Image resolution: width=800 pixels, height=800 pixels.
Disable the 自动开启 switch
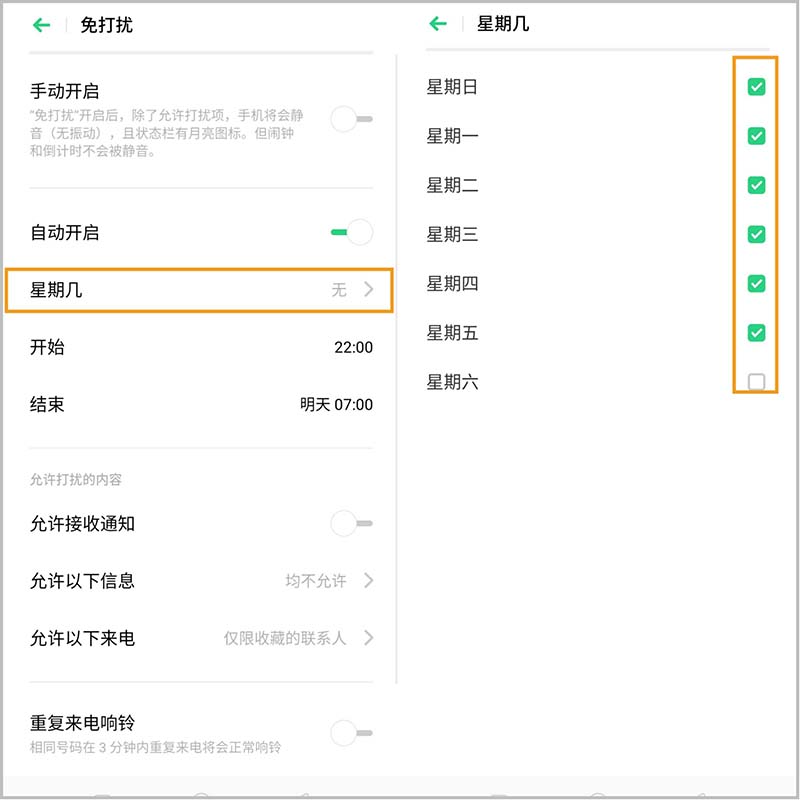click(x=352, y=233)
